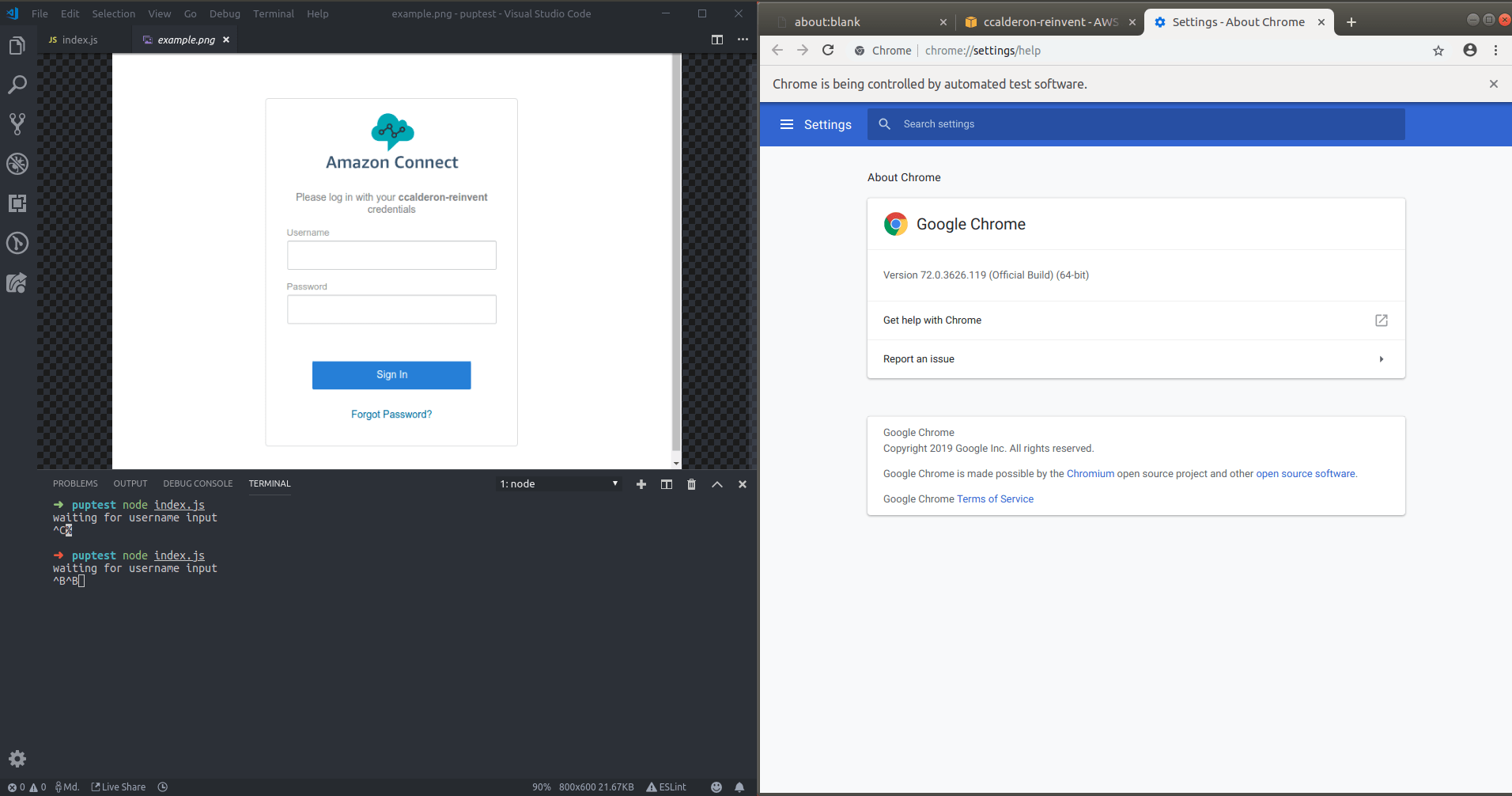Open the Debug view in the sidebar
This screenshot has width=1512, height=796.
tap(17, 164)
